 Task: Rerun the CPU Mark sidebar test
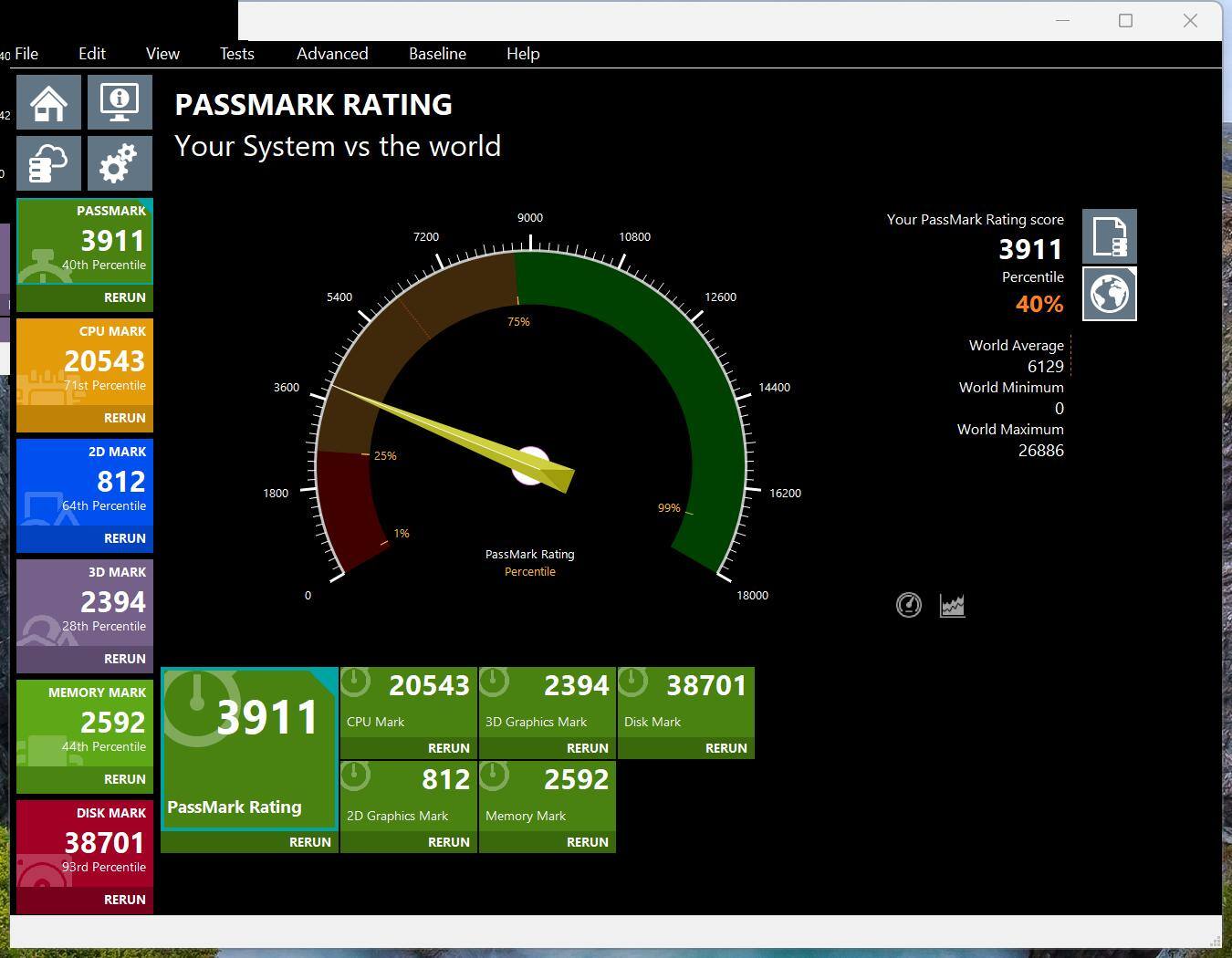tap(124, 418)
